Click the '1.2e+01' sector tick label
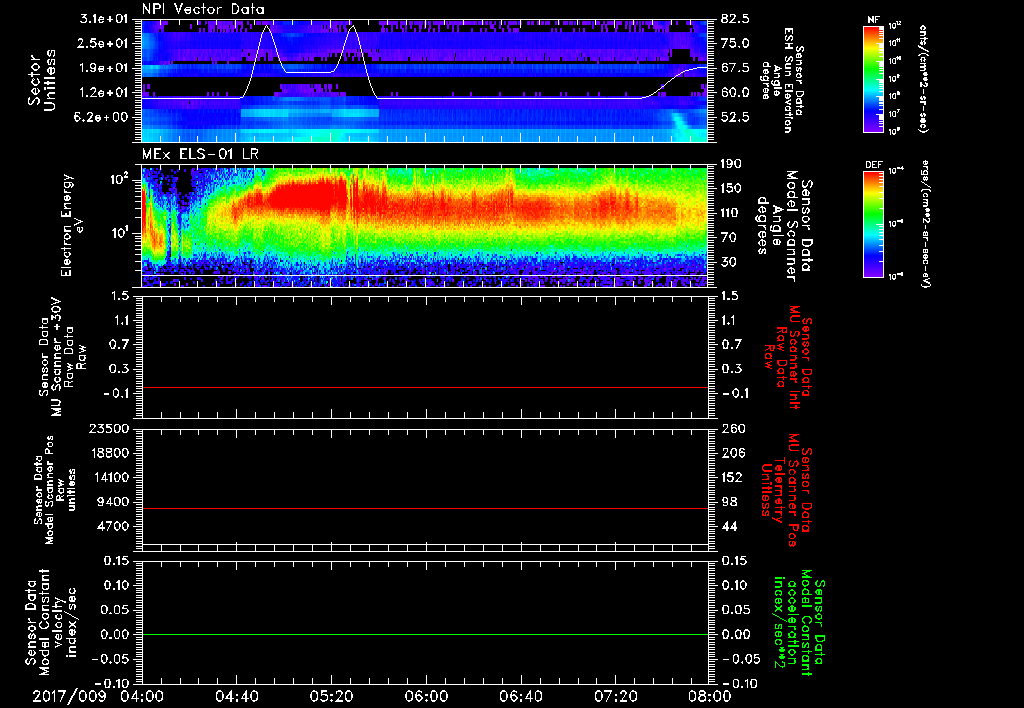This screenshot has height=708, width=1024. point(104,93)
